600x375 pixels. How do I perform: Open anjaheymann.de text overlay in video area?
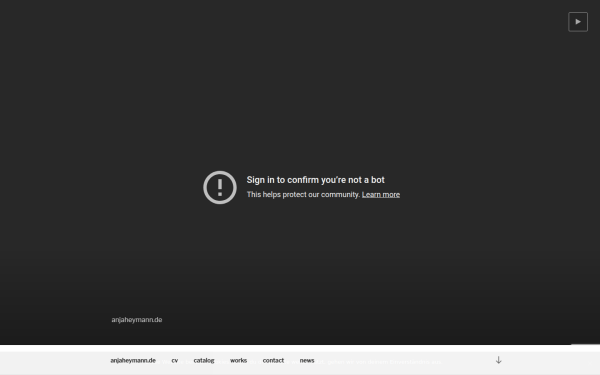(137, 320)
